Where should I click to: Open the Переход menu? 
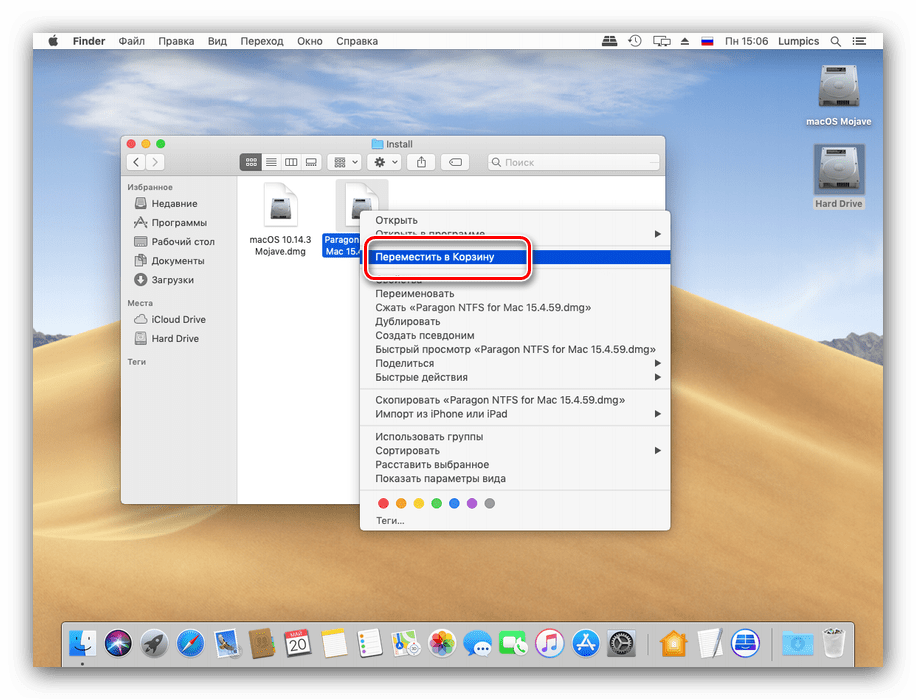pyautogui.click(x=262, y=41)
